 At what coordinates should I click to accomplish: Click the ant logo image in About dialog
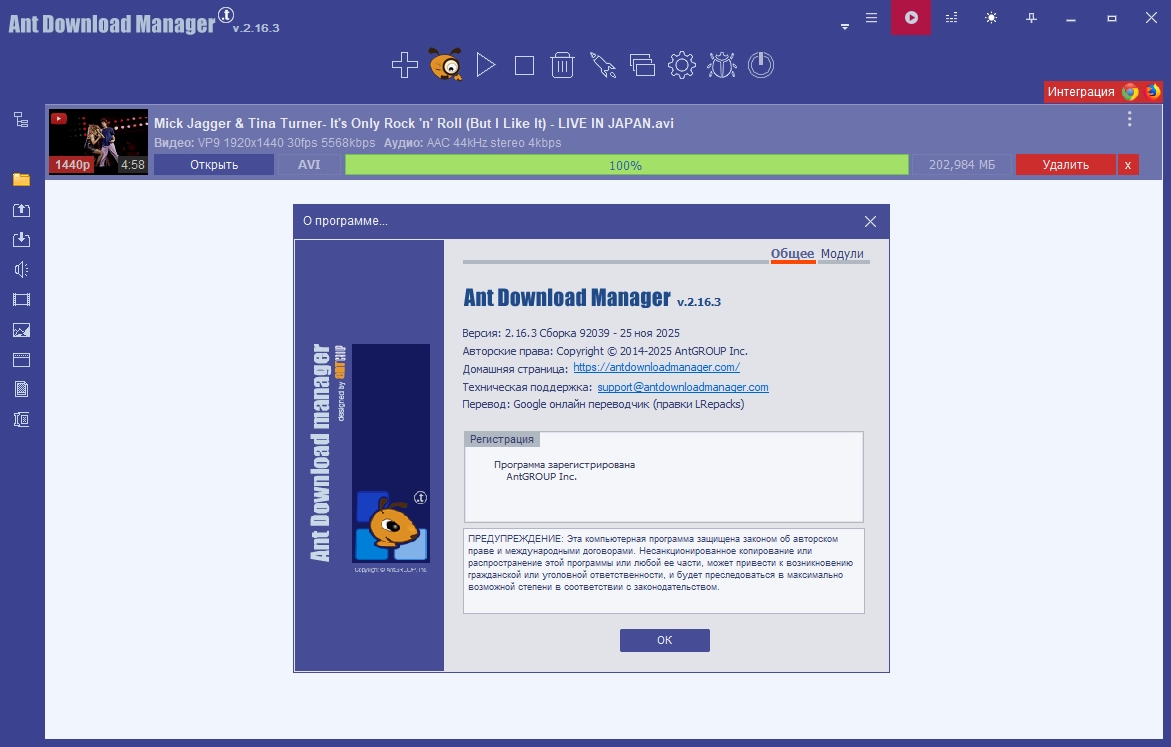click(x=391, y=453)
